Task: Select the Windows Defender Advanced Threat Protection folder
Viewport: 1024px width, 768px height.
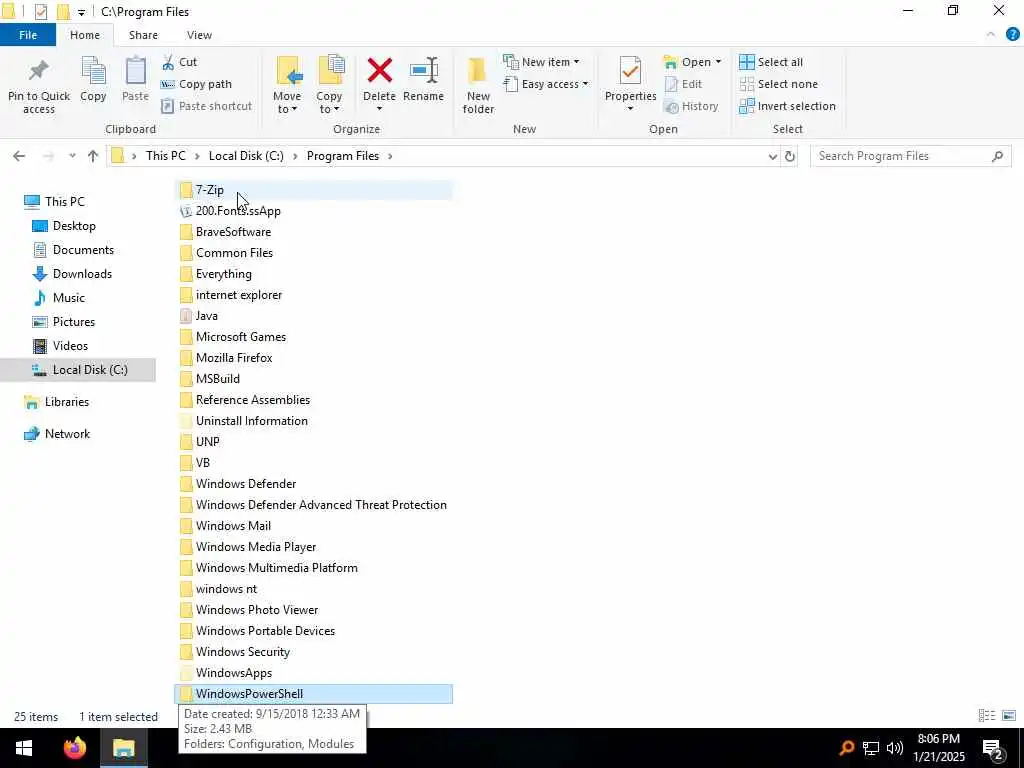Action: point(313,505)
